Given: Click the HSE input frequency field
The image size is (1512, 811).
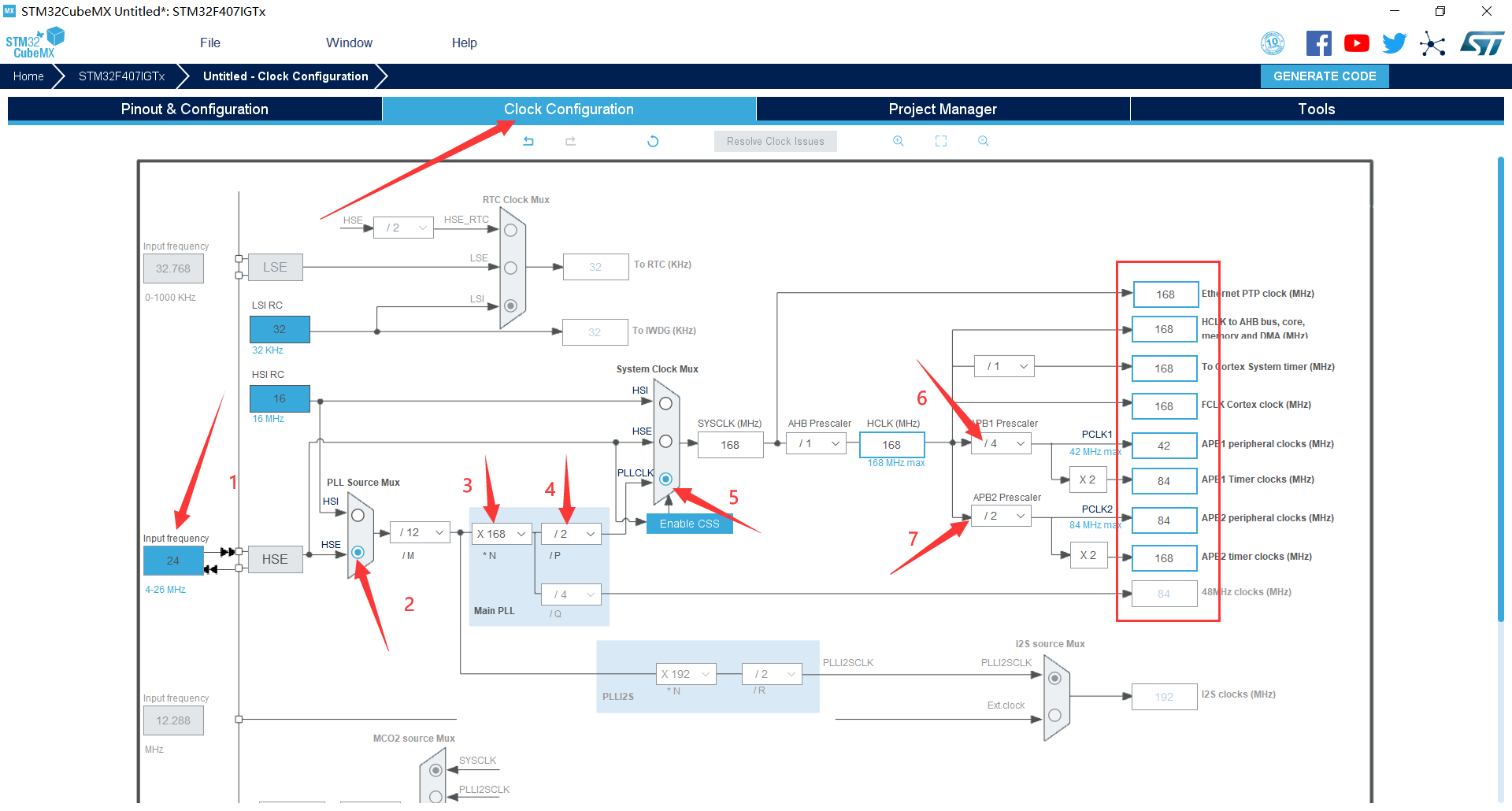Looking at the screenshot, I should click(173, 561).
